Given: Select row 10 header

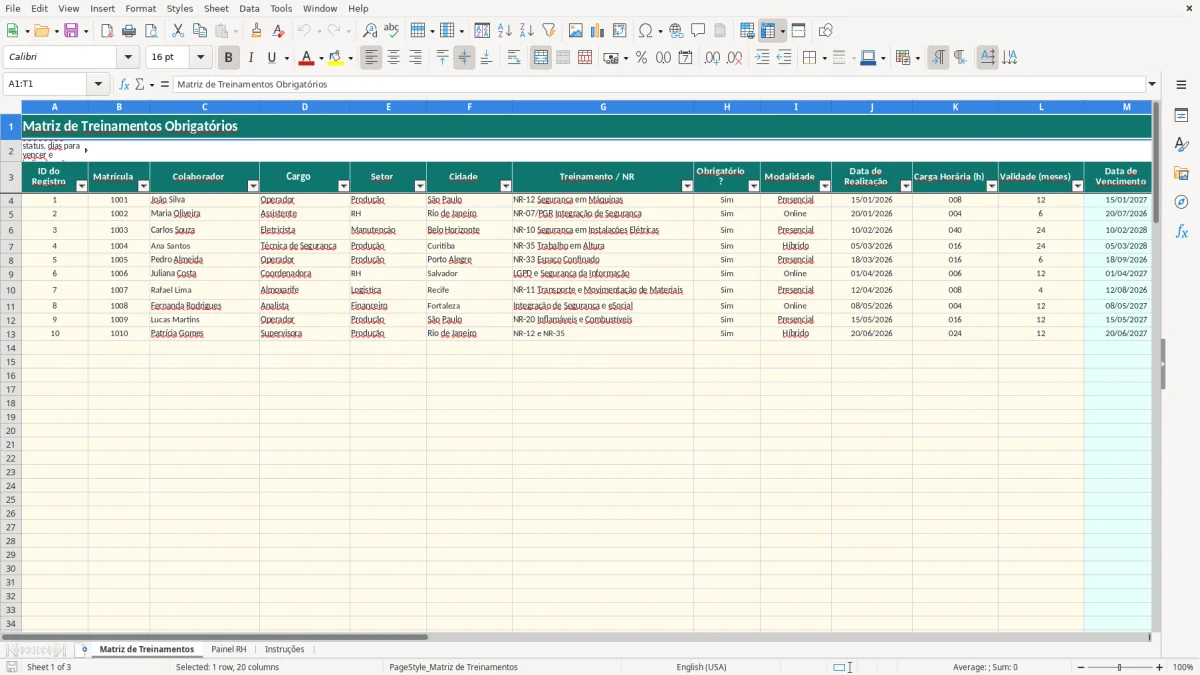Looking at the screenshot, I should click(x=11, y=290).
